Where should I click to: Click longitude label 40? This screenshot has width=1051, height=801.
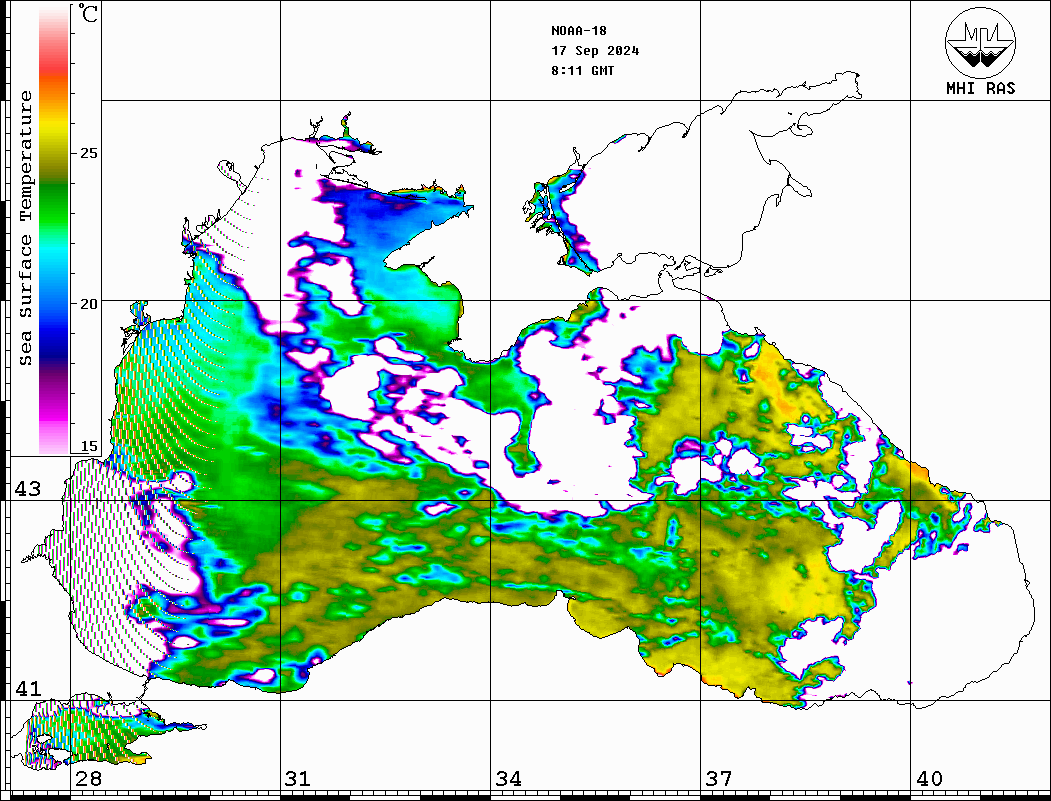pos(929,778)
